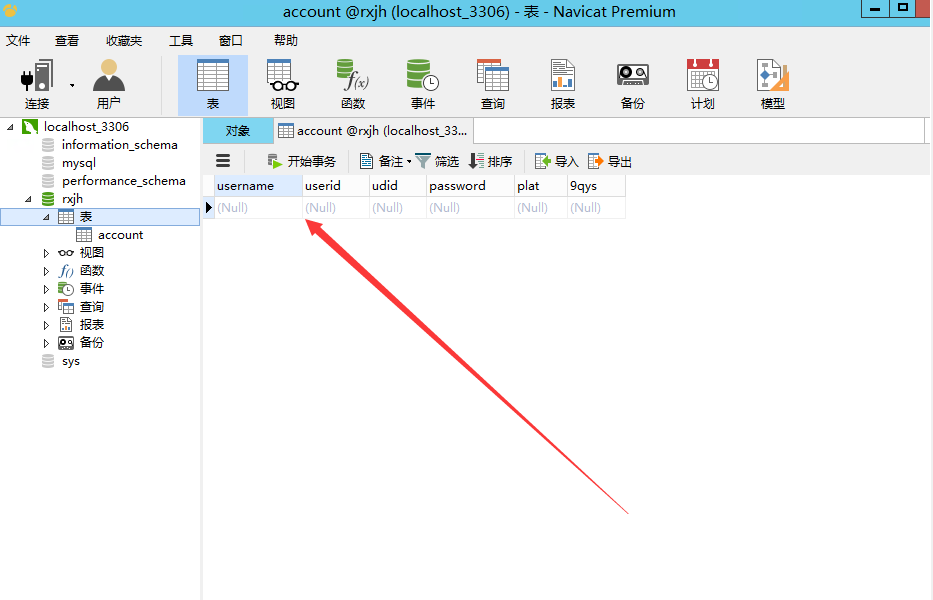Select the 视图 (View) toolbar icon
933x600 pixels.
tap(283, 84)
